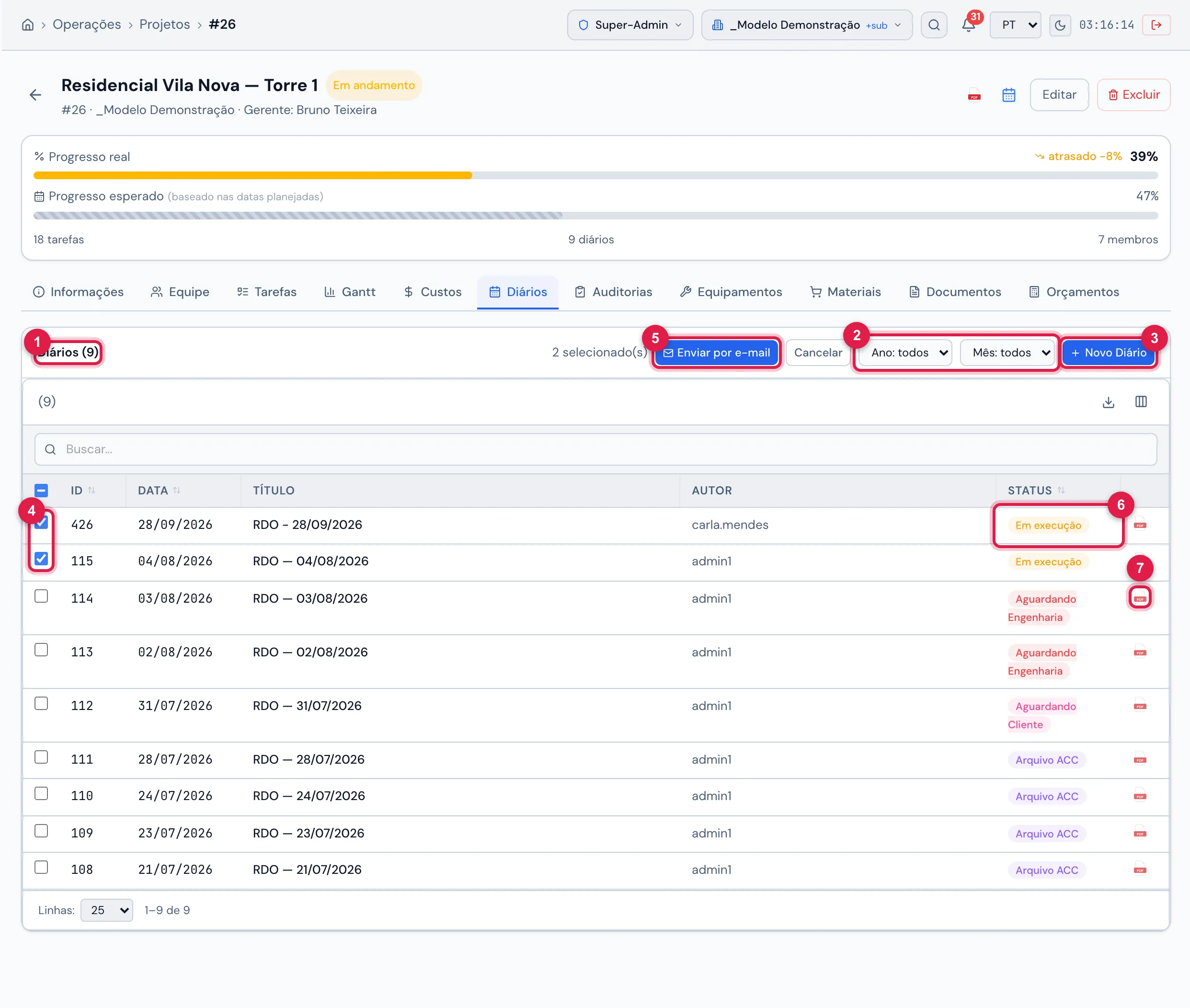Image resolution: width=1190 pixels, height=1008 pixels.
Task: Go back with the arrow icon
Action: [x=35, y=95]
